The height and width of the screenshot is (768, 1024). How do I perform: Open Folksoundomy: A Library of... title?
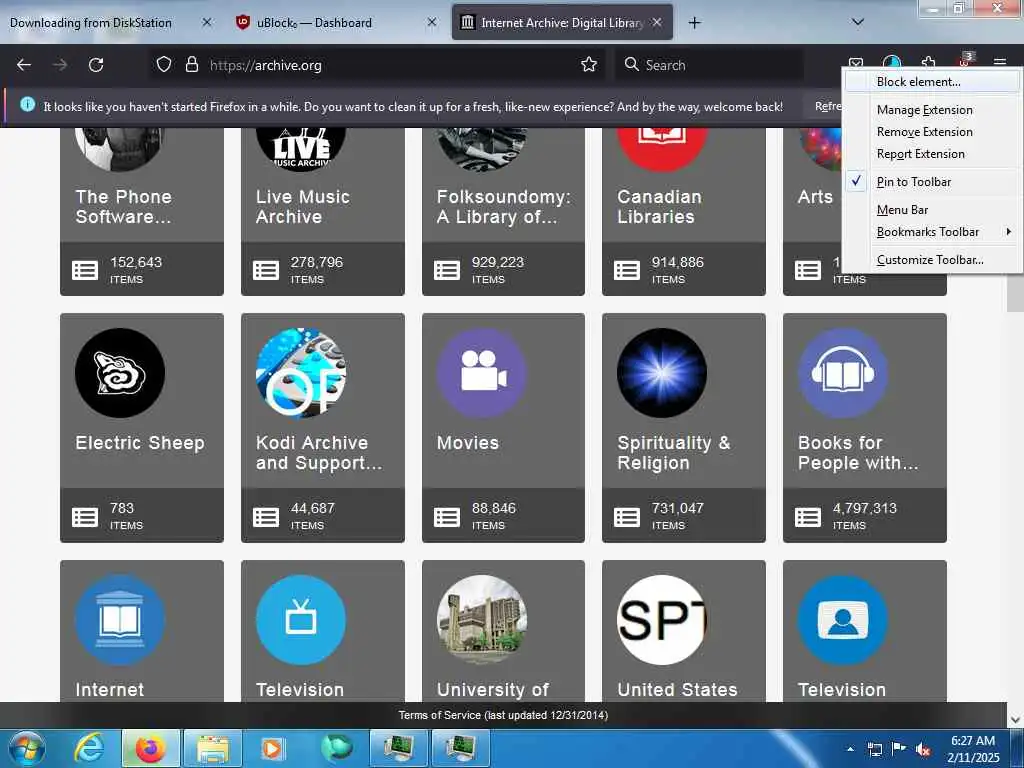coord(503,206)
